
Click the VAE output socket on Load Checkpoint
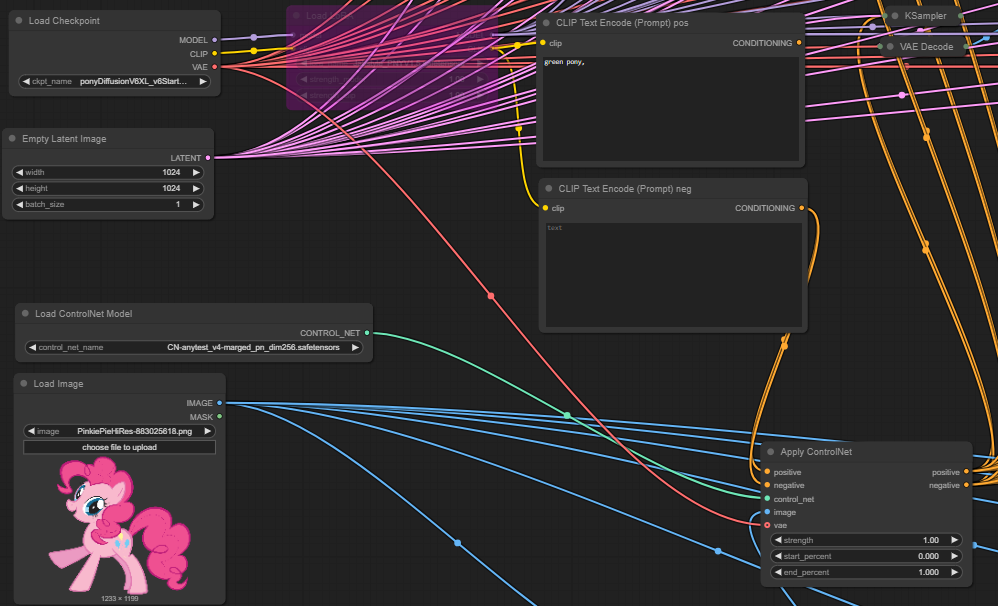coord(214,67)
